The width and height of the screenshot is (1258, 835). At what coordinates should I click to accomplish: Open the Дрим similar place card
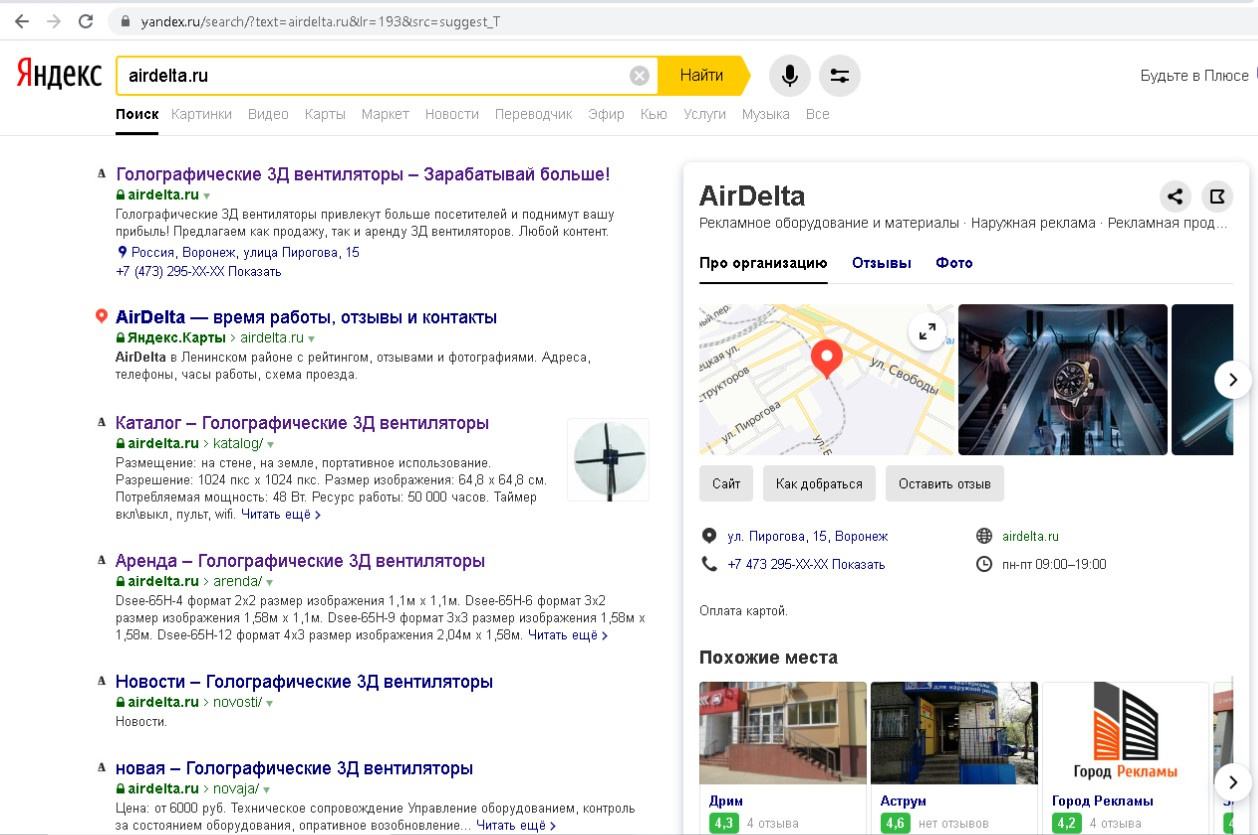(783, 758)
